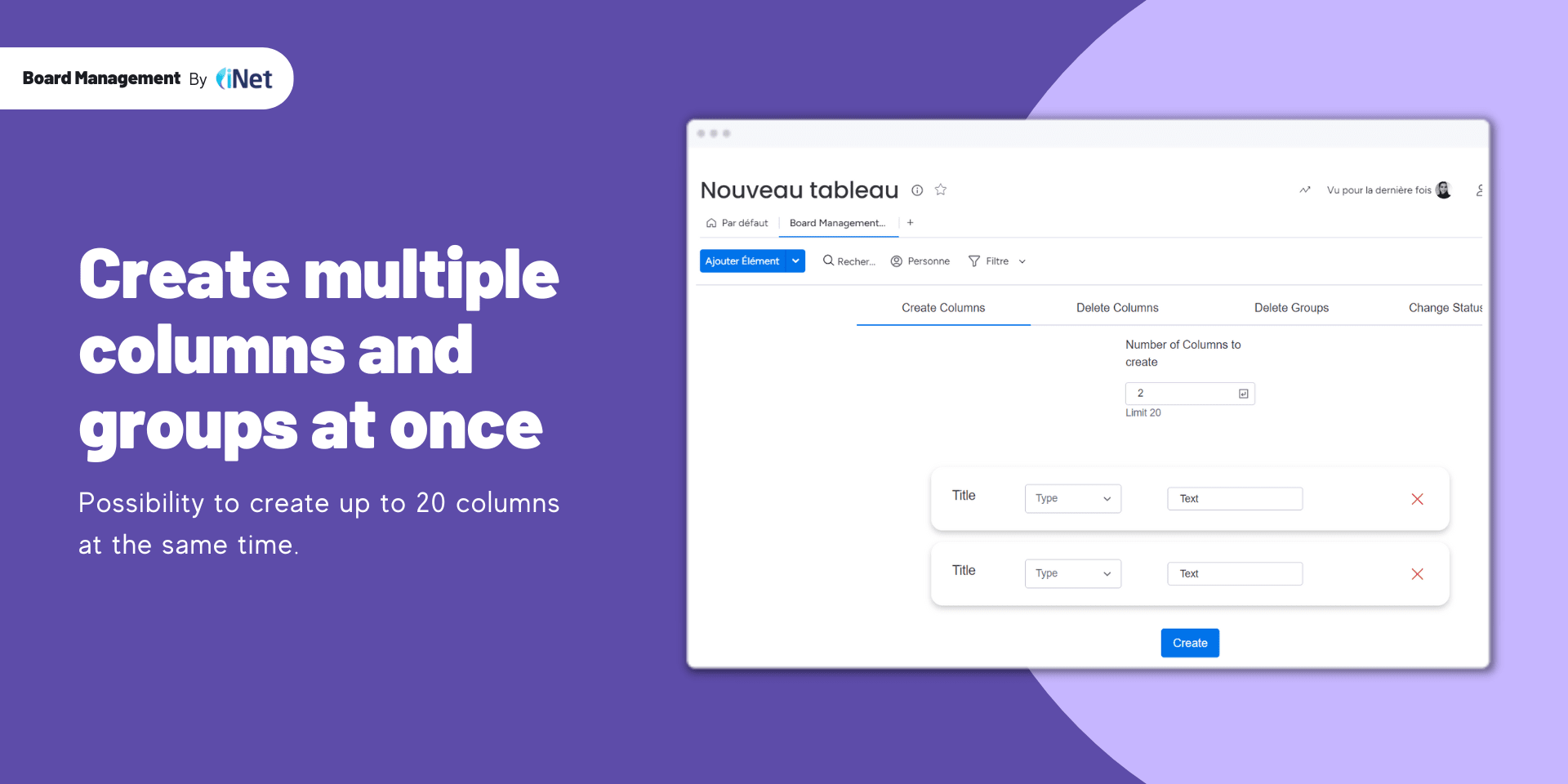
Task: Click the first row Text input field
Action: 1235,499
